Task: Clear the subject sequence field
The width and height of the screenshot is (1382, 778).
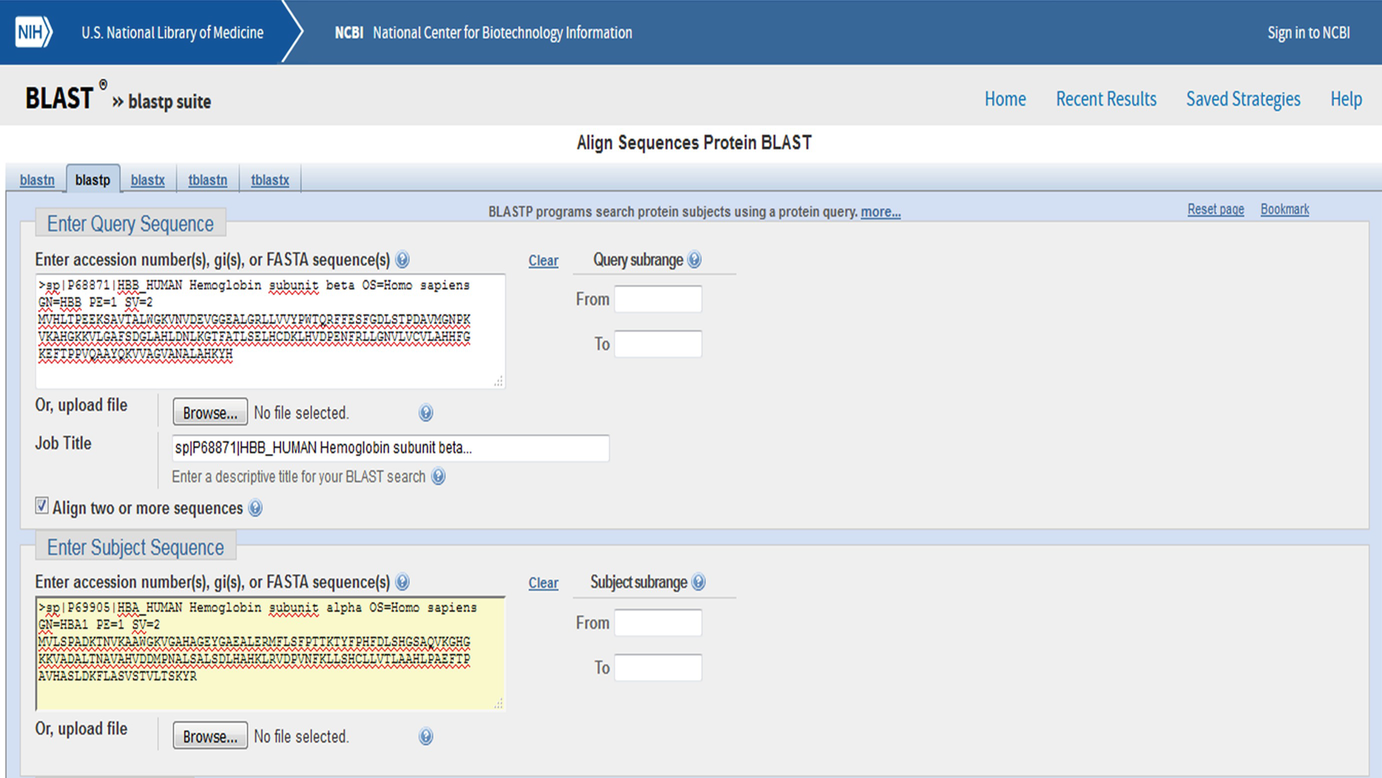Action: pos(543,583)
